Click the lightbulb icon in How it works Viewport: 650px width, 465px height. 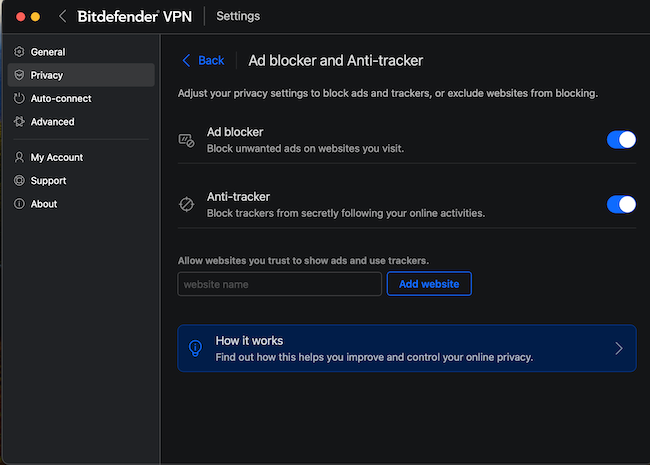195,348
